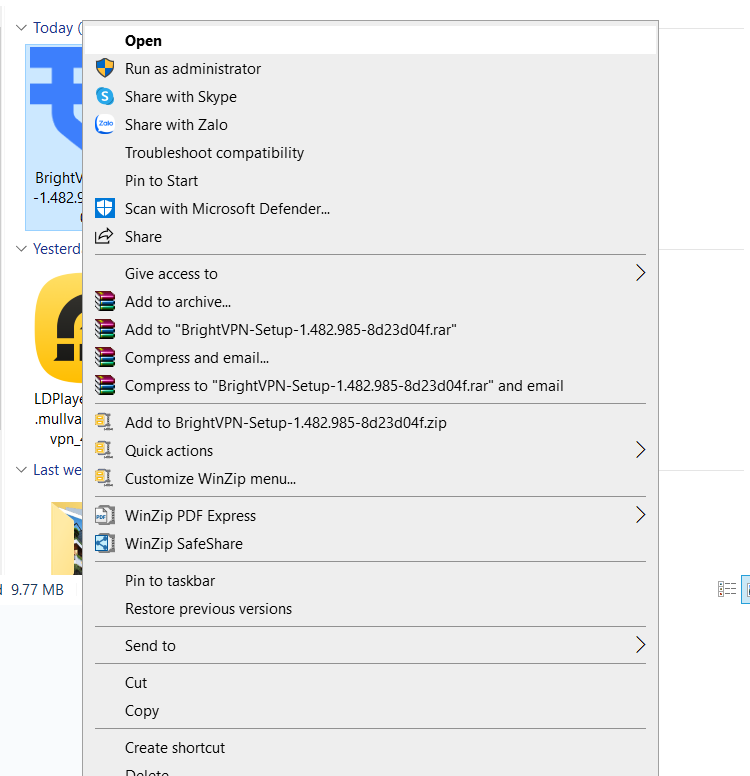Click the WinRAR icon beside Add to archive
This screenshot has height=776, width=750.
coord(105,302)
